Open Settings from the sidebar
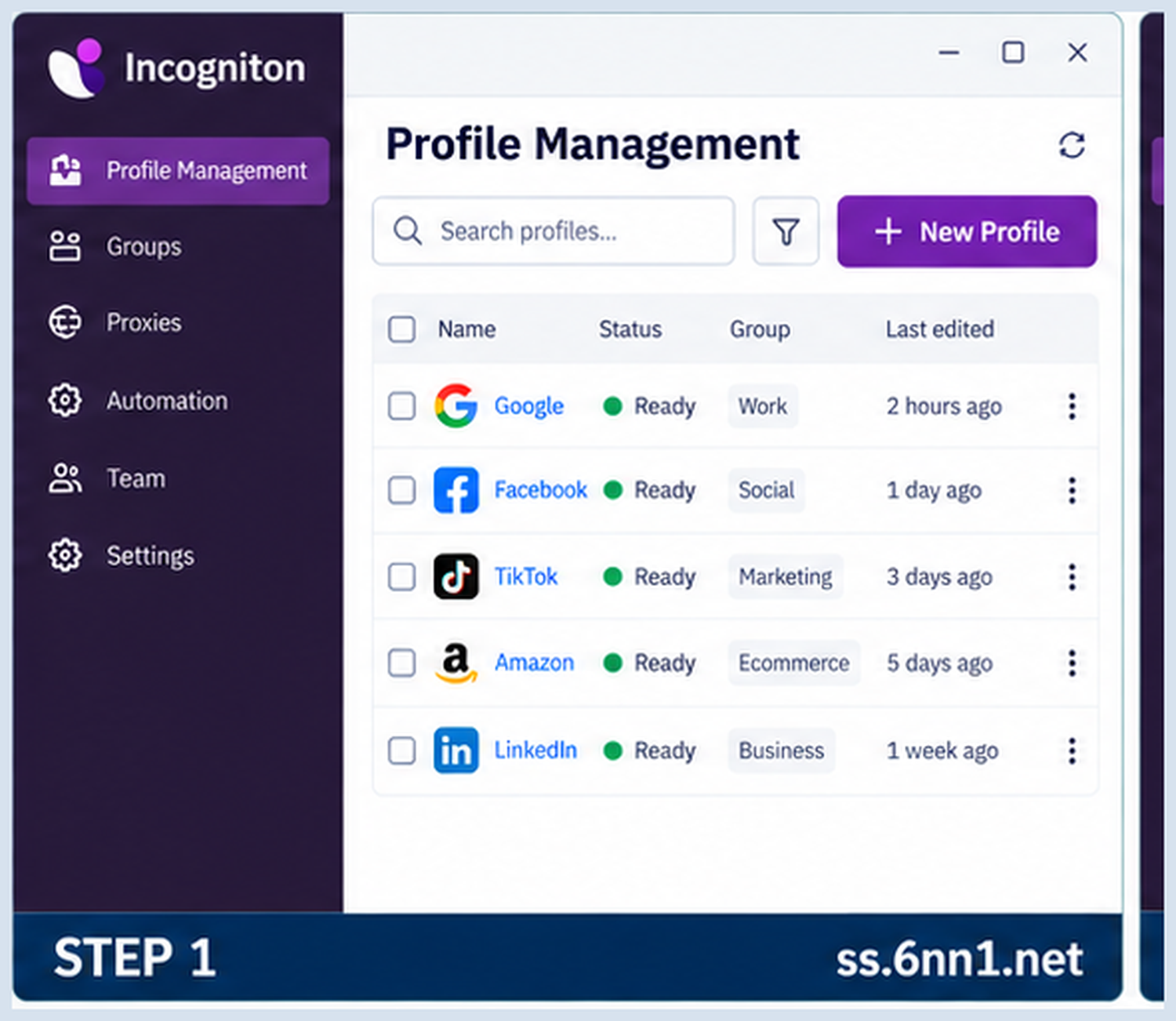The image size is (1176, 1021). (x=150, y=556)
